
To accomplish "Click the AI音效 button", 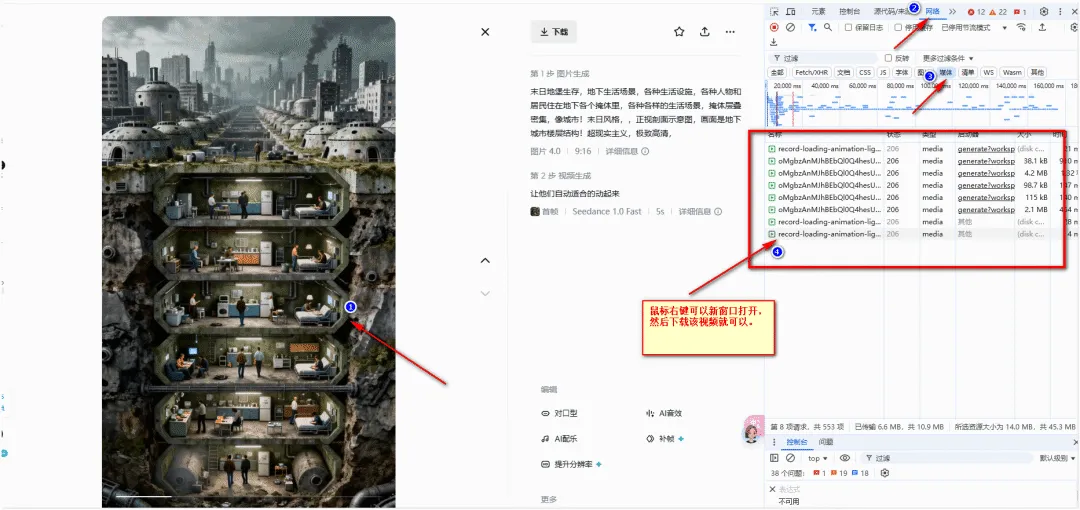I will point(663,414).
